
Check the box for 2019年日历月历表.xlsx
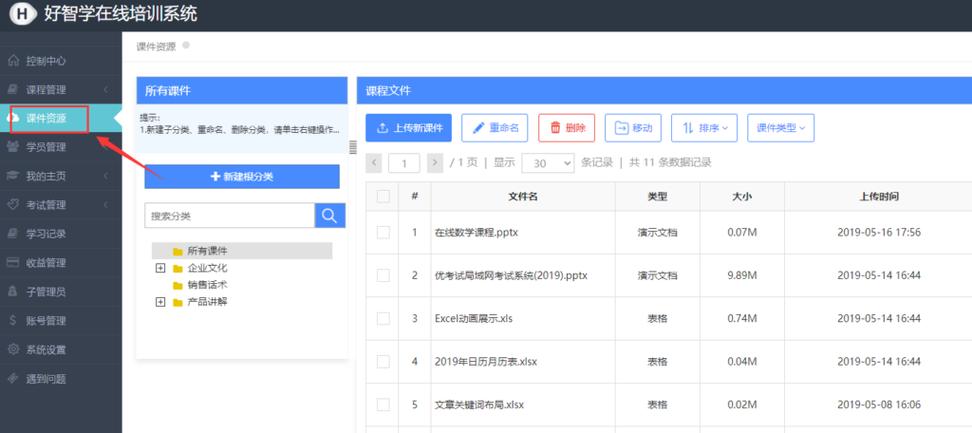(x=384, y=361)
